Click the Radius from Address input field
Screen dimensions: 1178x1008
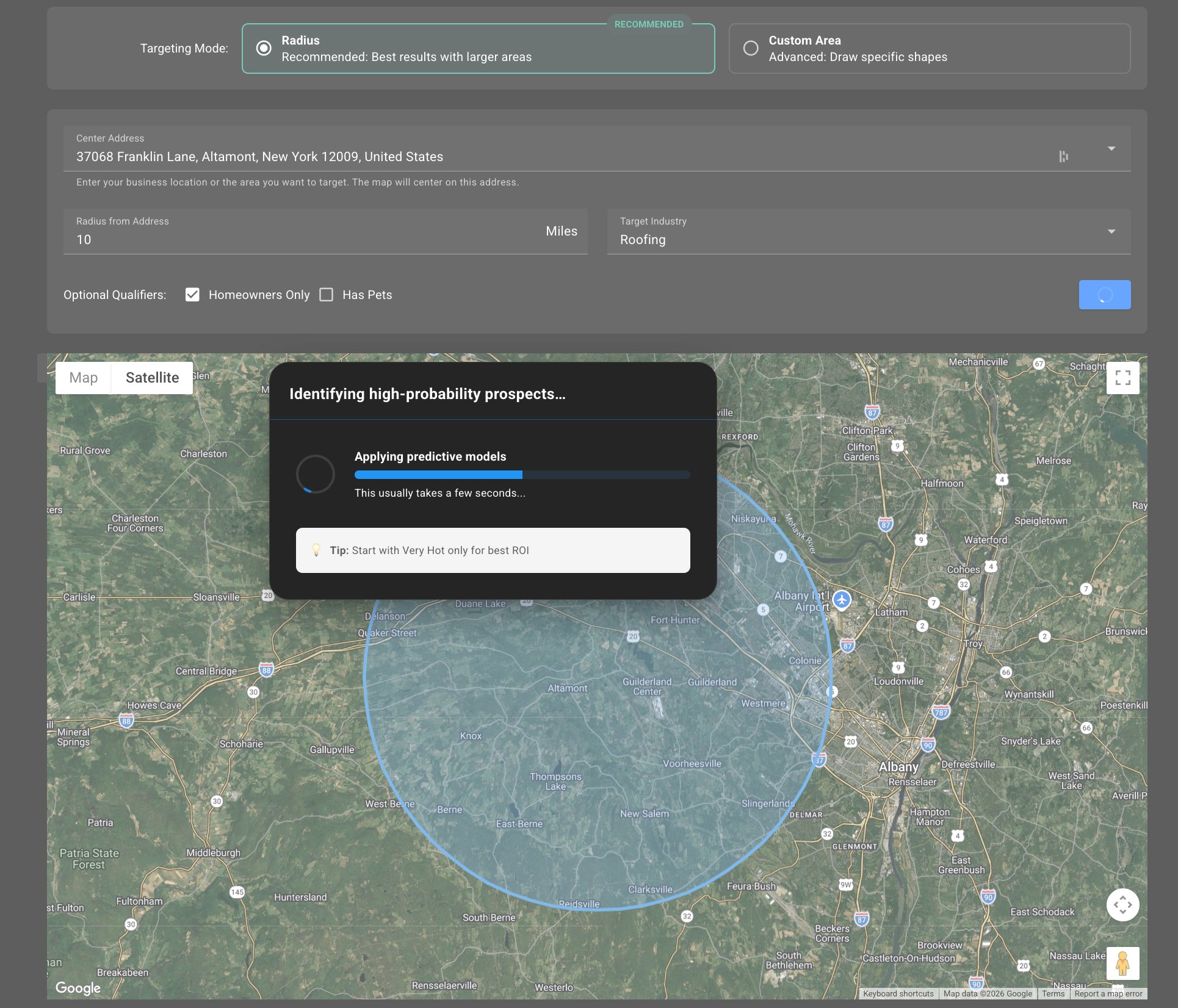[x=244, y=239]
